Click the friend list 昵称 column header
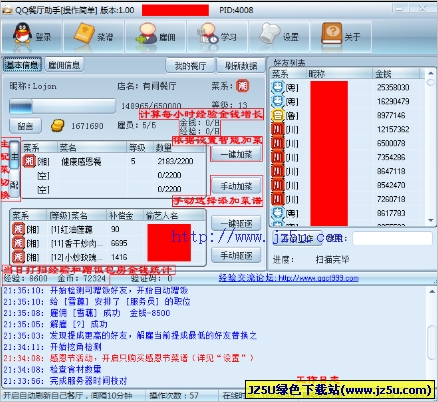 tap(339, 74)
